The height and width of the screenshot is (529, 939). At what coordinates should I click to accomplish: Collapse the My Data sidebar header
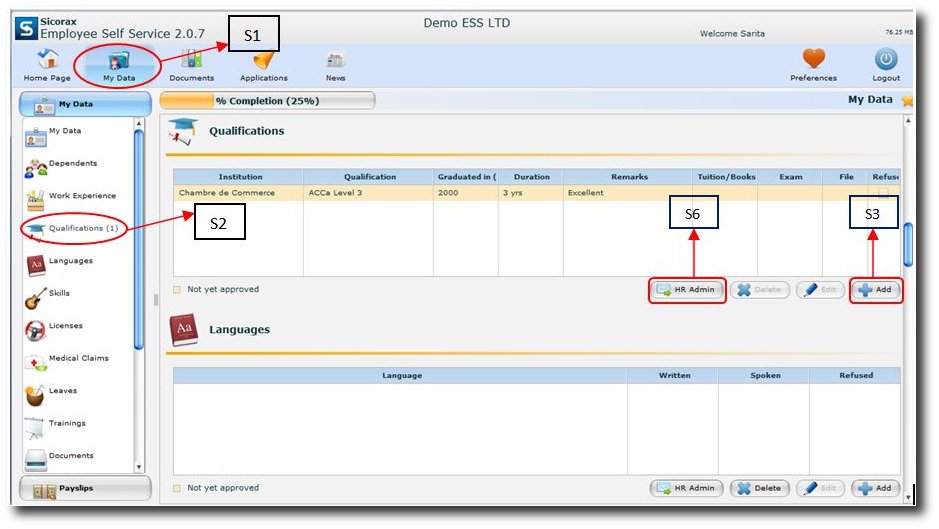85,104
